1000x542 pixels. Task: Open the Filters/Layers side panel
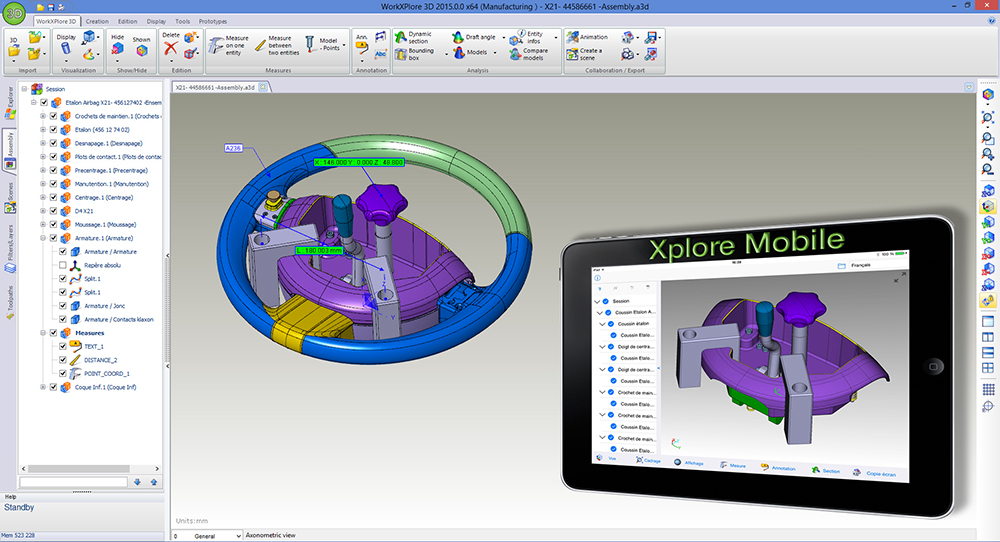(x=10, y=250)
